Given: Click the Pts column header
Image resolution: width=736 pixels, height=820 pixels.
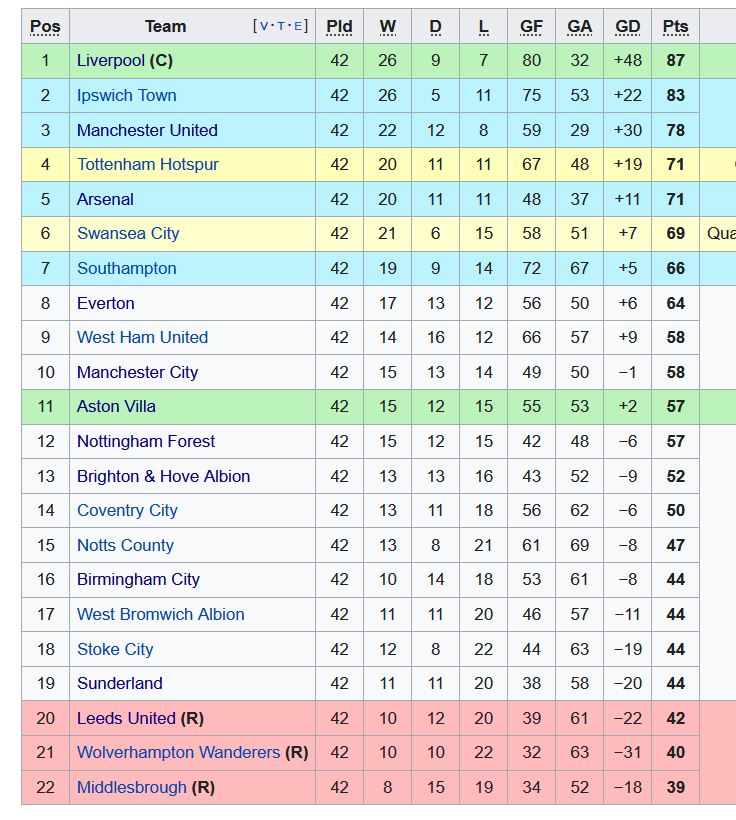Looking at the screenshot, I should [675, 26].
